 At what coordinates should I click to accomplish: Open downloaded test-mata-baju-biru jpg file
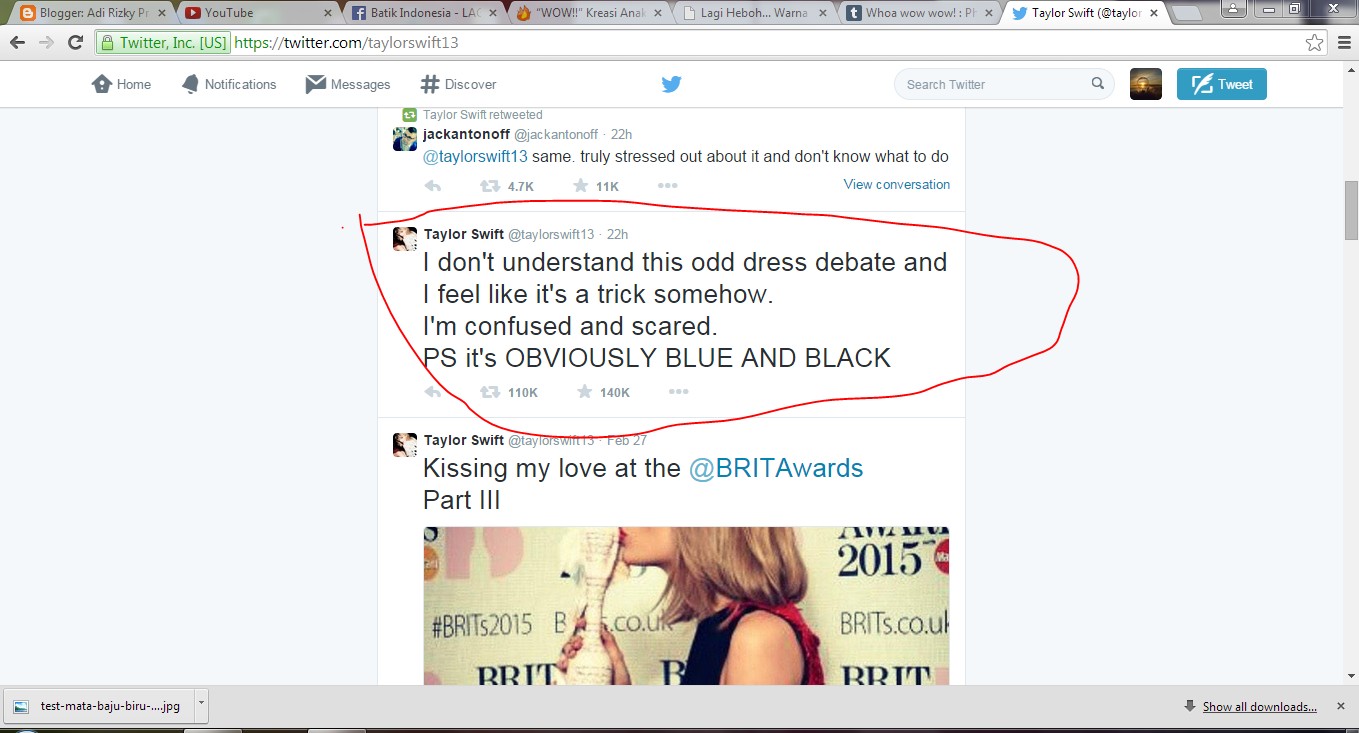(x=99, y=705)
